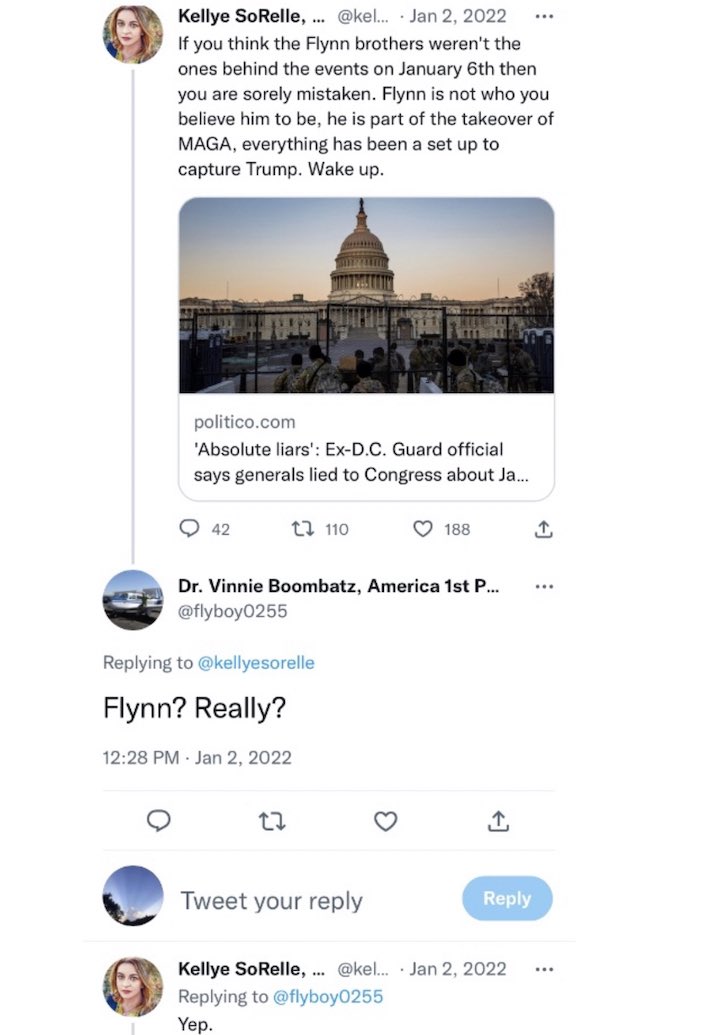Open the @kellyesorelle mention link
This screenshot has width=727, height=1035.
255,662
